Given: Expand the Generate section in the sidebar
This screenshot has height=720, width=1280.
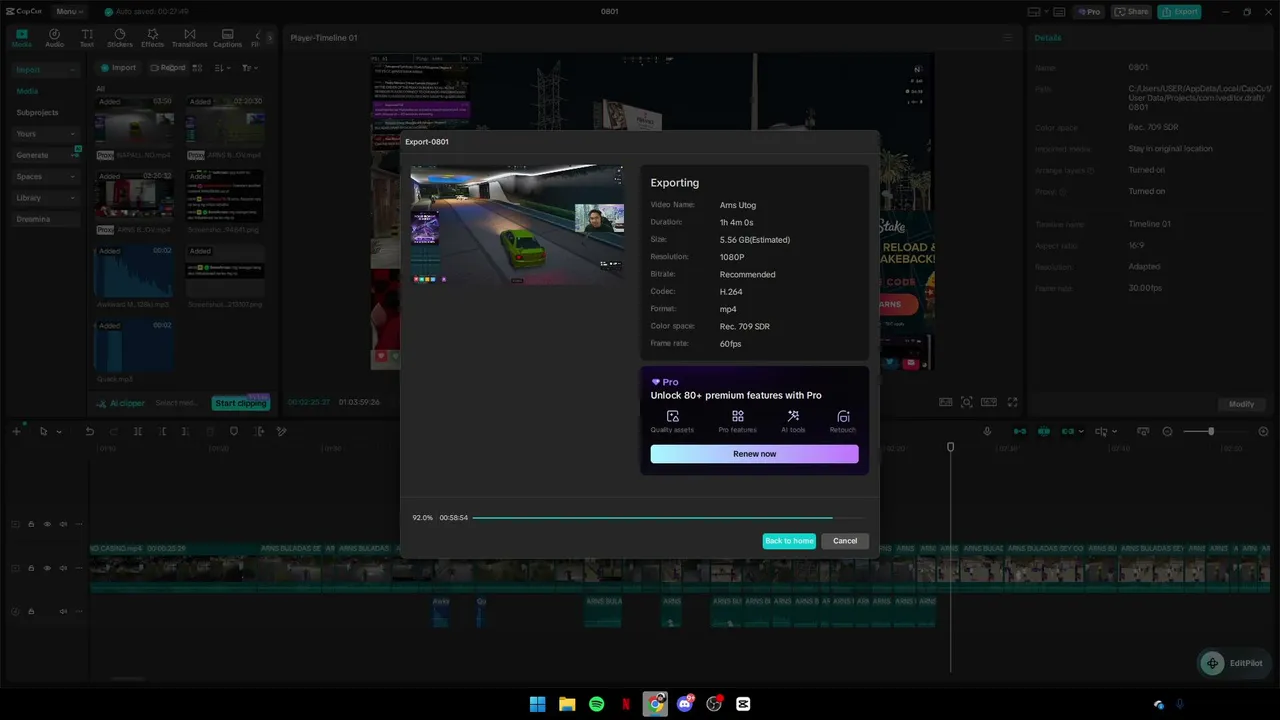Looking at the screenshot, I should [44, 155].
